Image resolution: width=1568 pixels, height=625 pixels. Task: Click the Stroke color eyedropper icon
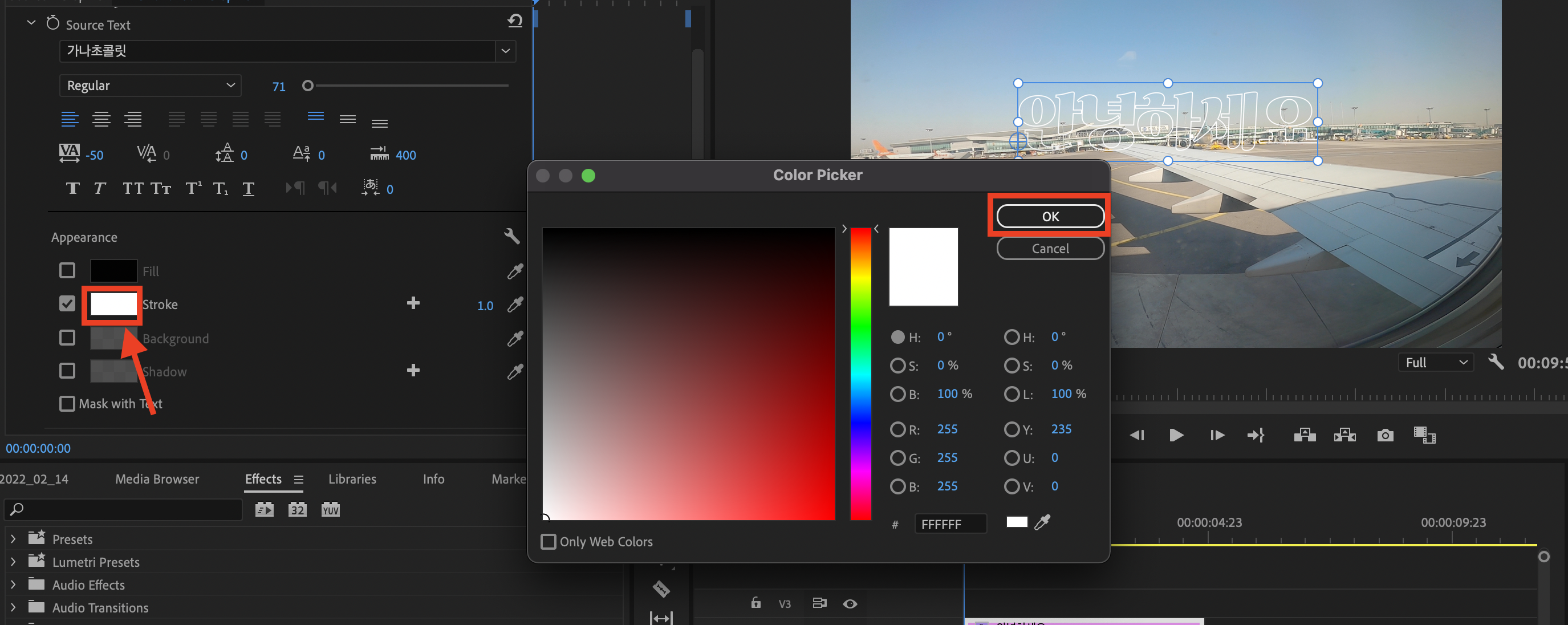[x=515, y=305]
